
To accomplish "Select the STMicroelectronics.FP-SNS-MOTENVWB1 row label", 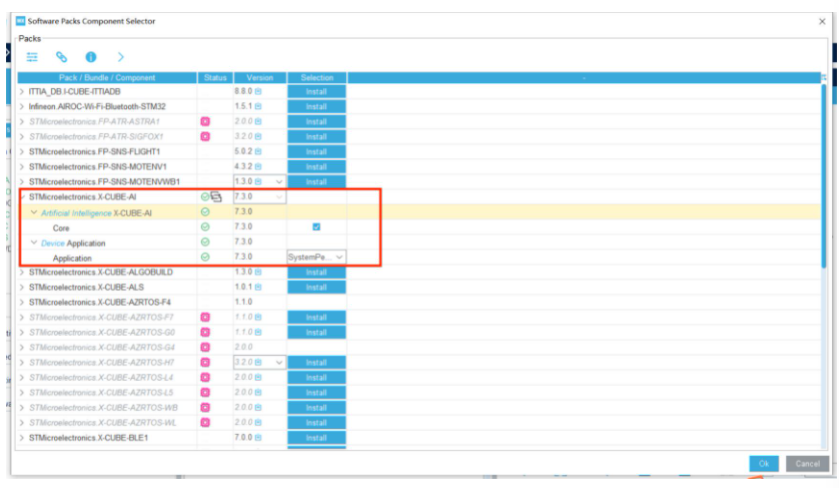I will (x=104, y=182).
